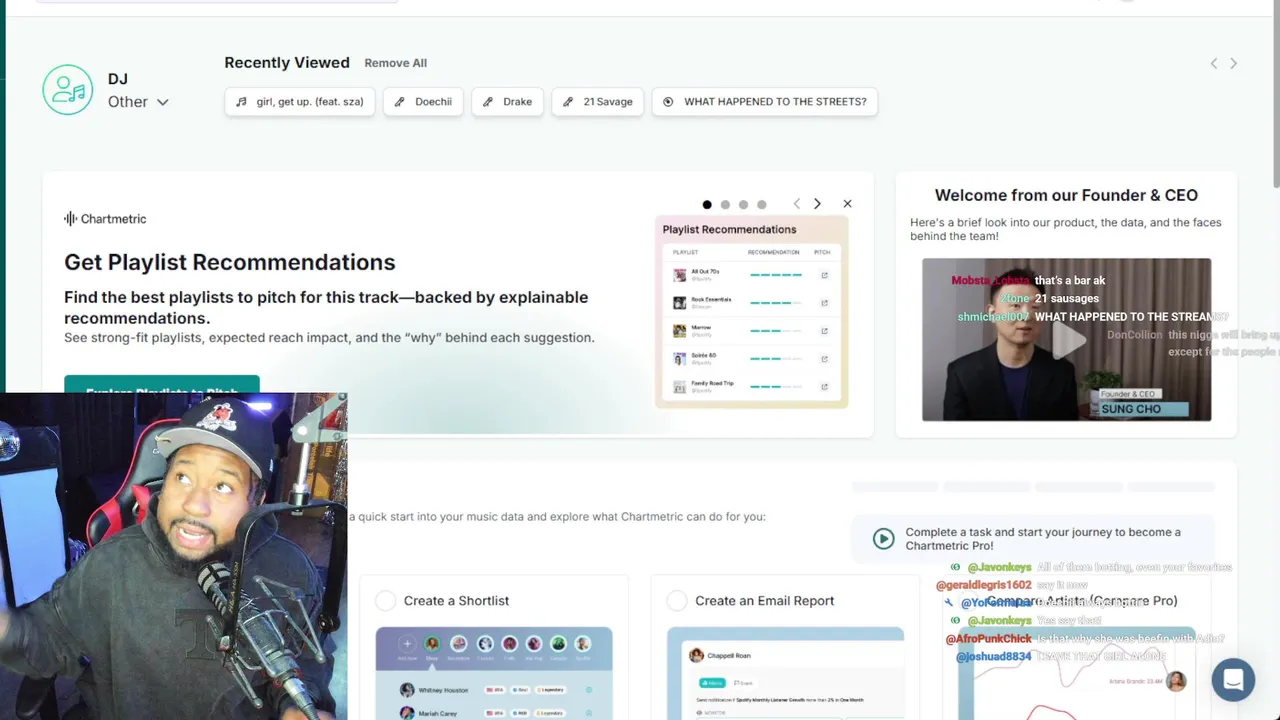Image resolution: width=1280 pixels, height=720 pixels.
Task: Show previous banner slide with left chevron
Action: pyautogui.click(x=797, y=204)
